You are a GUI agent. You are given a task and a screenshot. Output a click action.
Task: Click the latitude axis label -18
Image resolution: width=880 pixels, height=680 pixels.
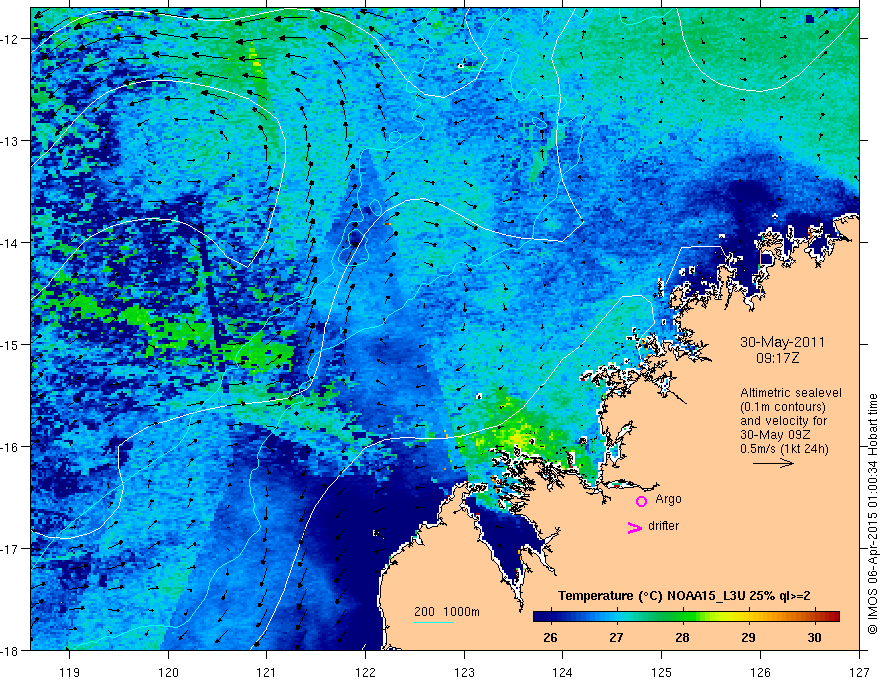10,651
